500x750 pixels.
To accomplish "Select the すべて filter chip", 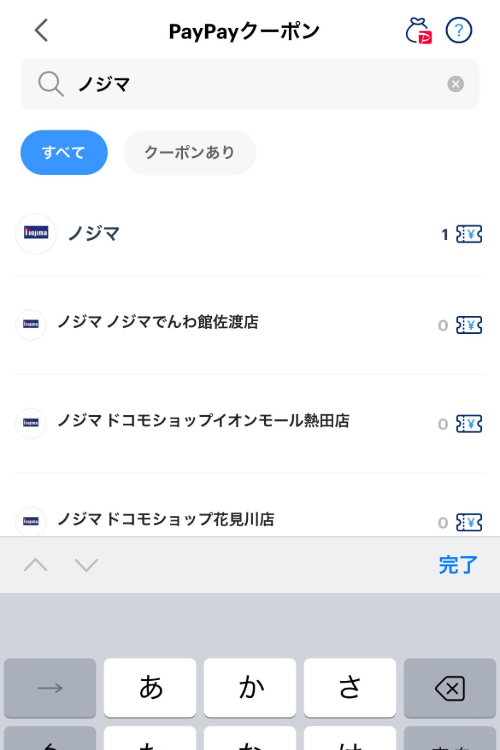I will click(64, 153).
